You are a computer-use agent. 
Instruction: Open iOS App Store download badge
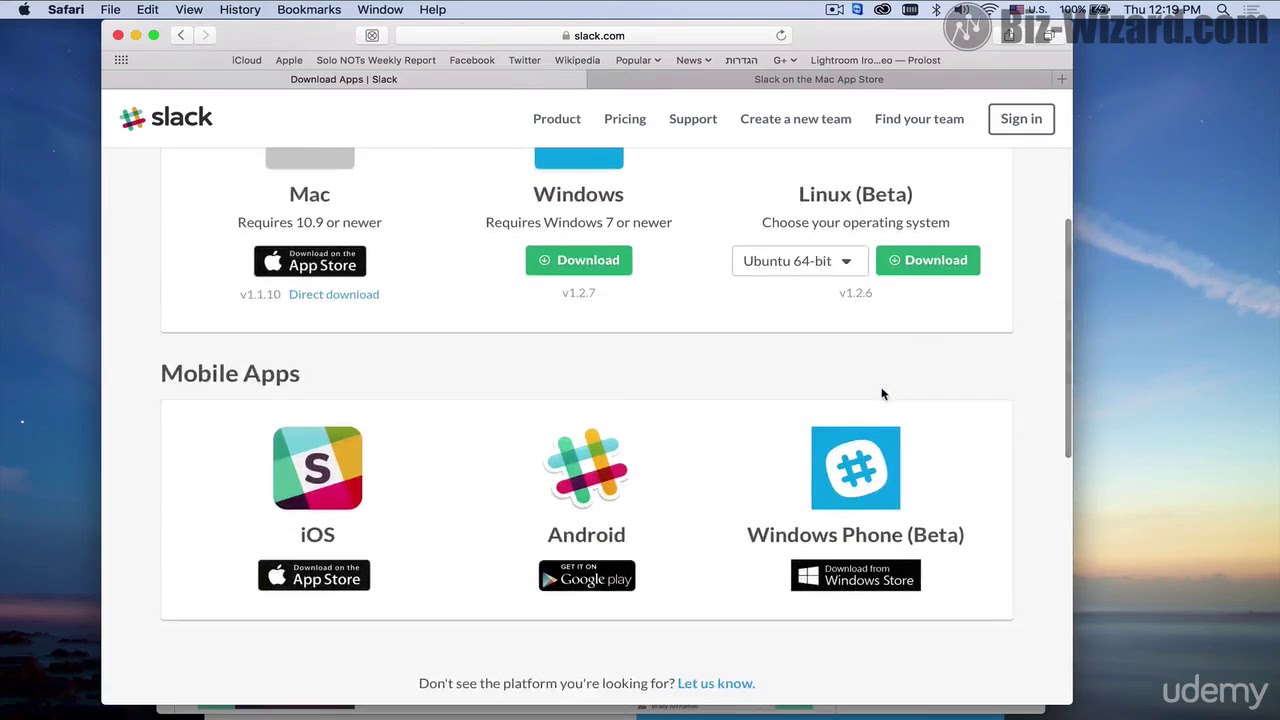coord(314,575)
